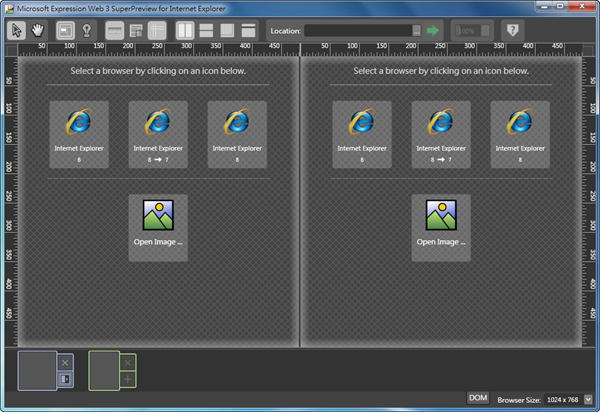Click Open Image in the right pane
This screenshot has height=412, width=600.
(x=441, y=227)
